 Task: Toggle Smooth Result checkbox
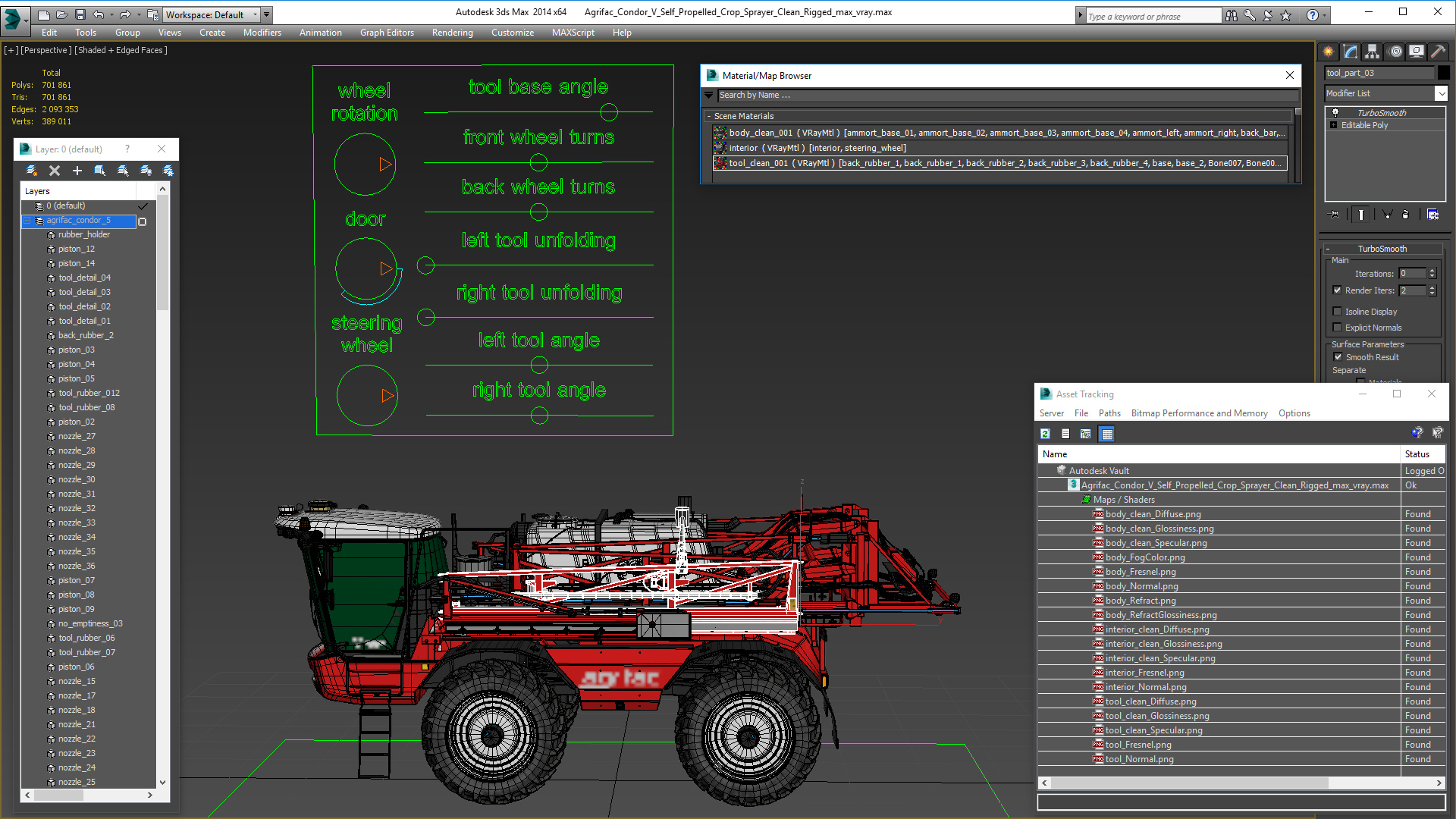tap(1338, 357)
